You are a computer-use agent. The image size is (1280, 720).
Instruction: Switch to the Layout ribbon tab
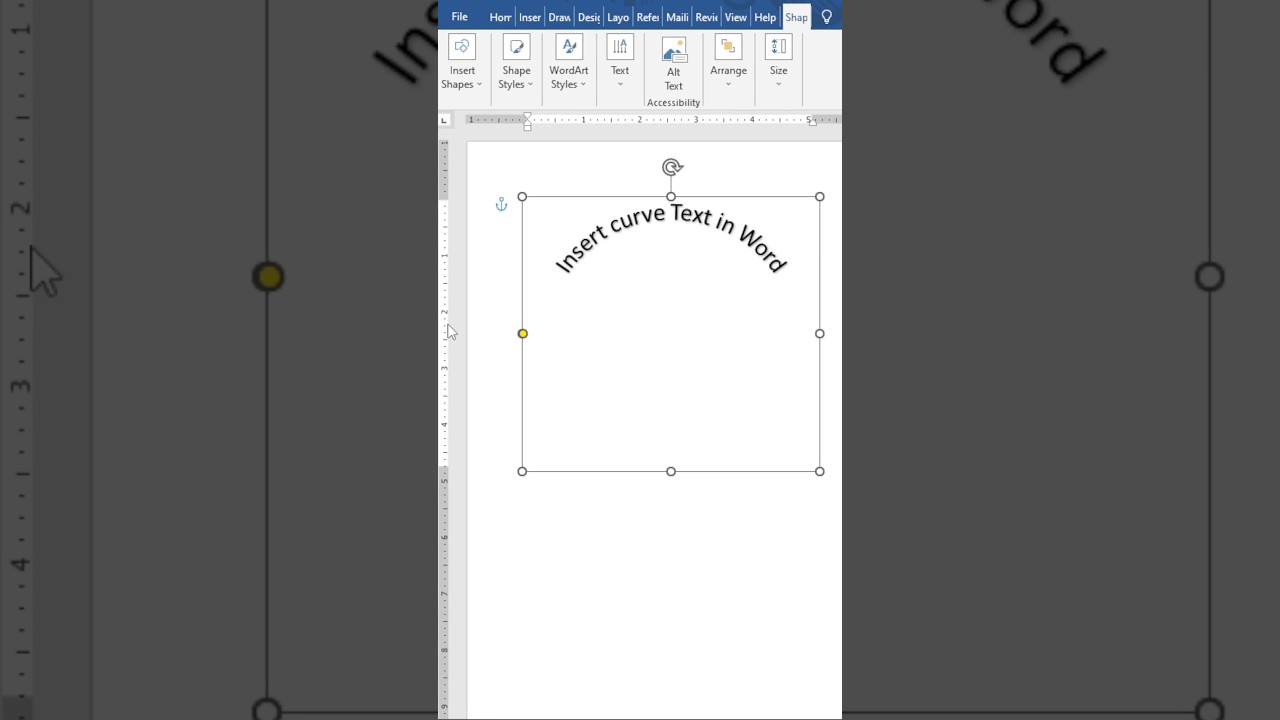coord(618,17)
